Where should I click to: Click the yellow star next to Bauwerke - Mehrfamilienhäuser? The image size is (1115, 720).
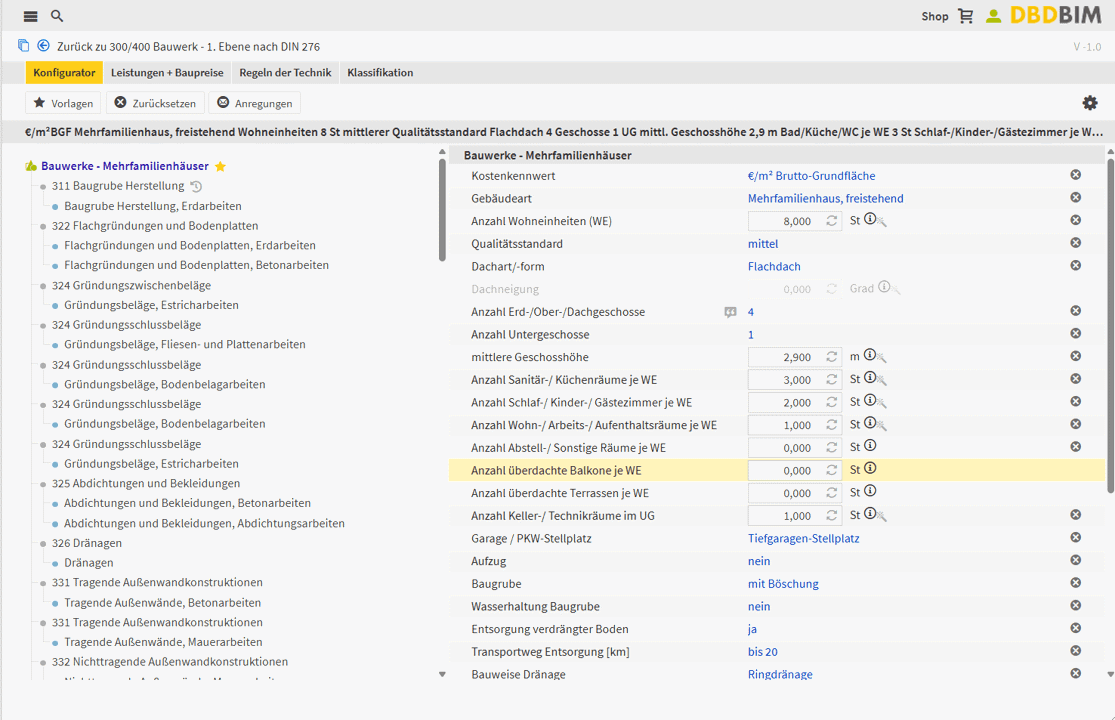click(220, 166)
